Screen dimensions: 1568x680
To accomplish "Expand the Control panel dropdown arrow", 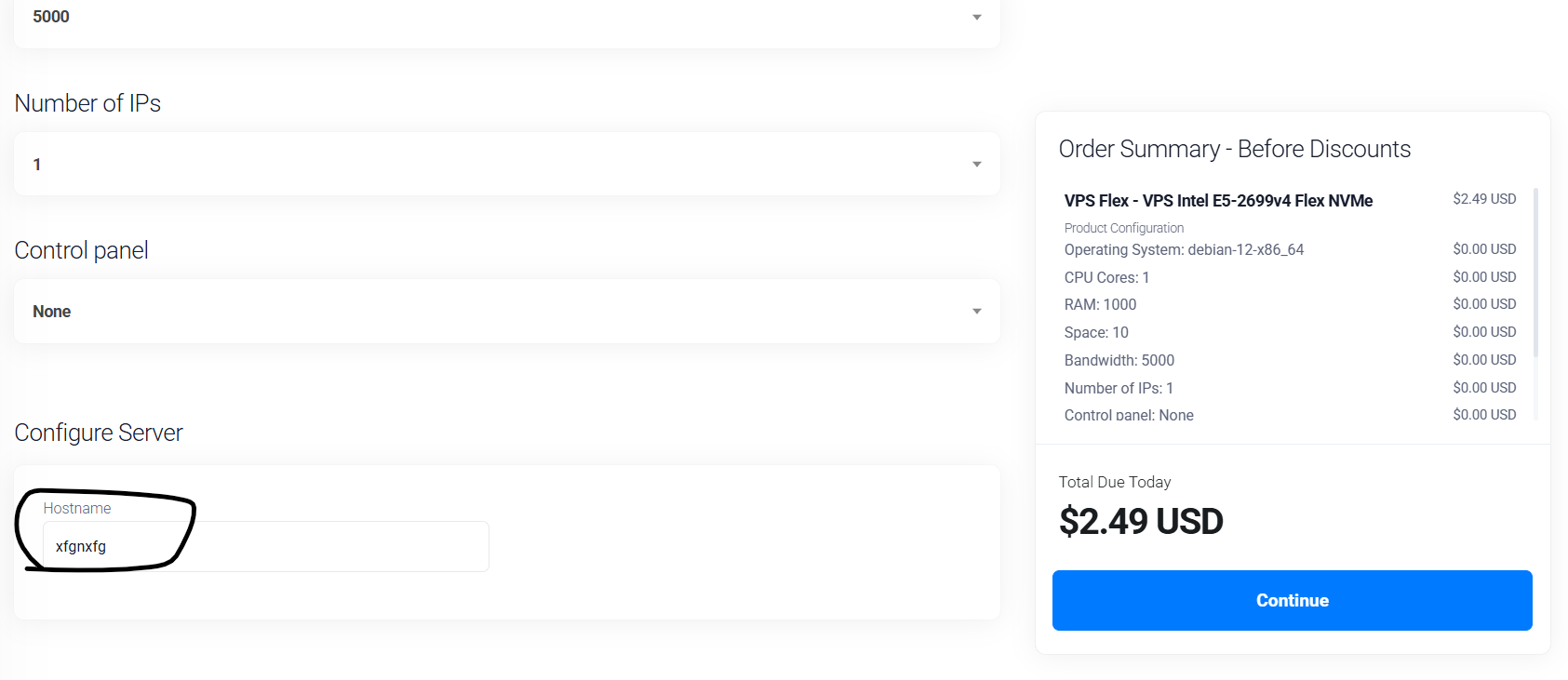I will pos(976,312).
